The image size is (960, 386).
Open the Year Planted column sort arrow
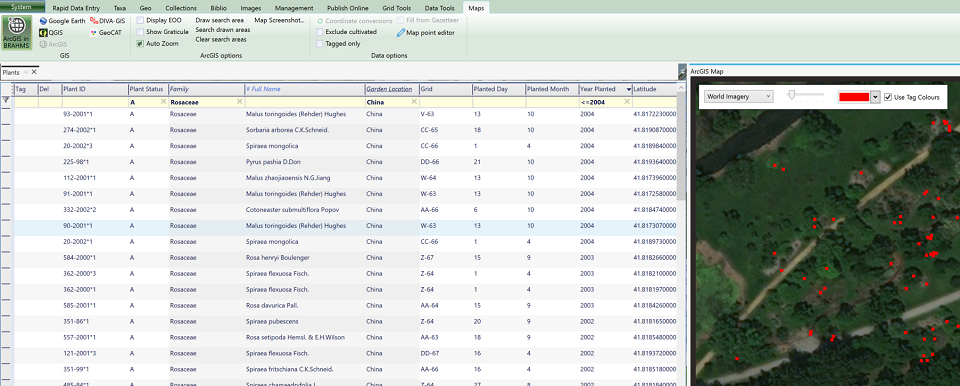click(x=628, y=89)
